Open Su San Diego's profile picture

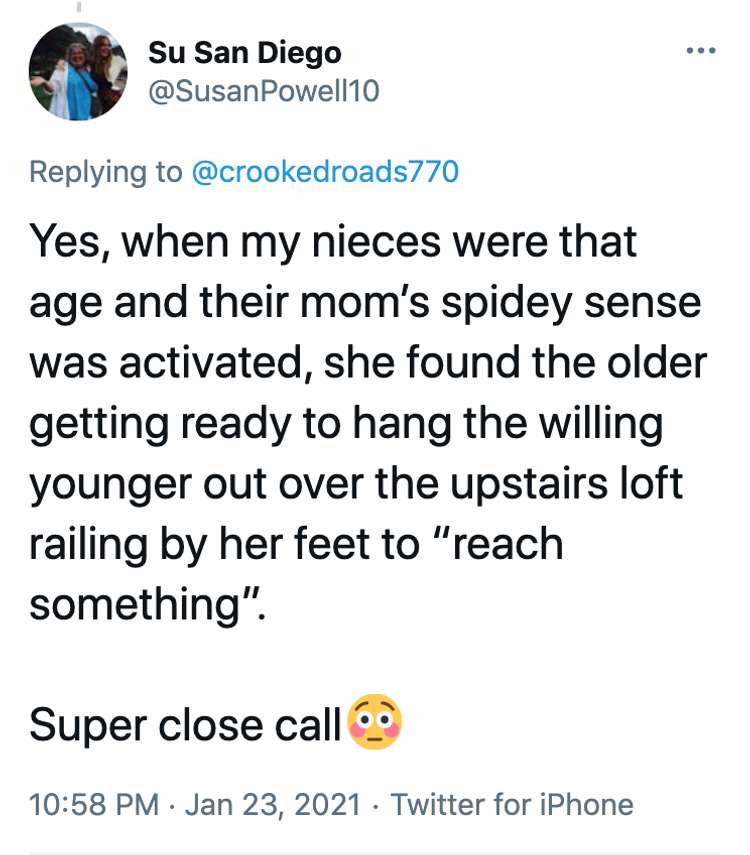78,71
